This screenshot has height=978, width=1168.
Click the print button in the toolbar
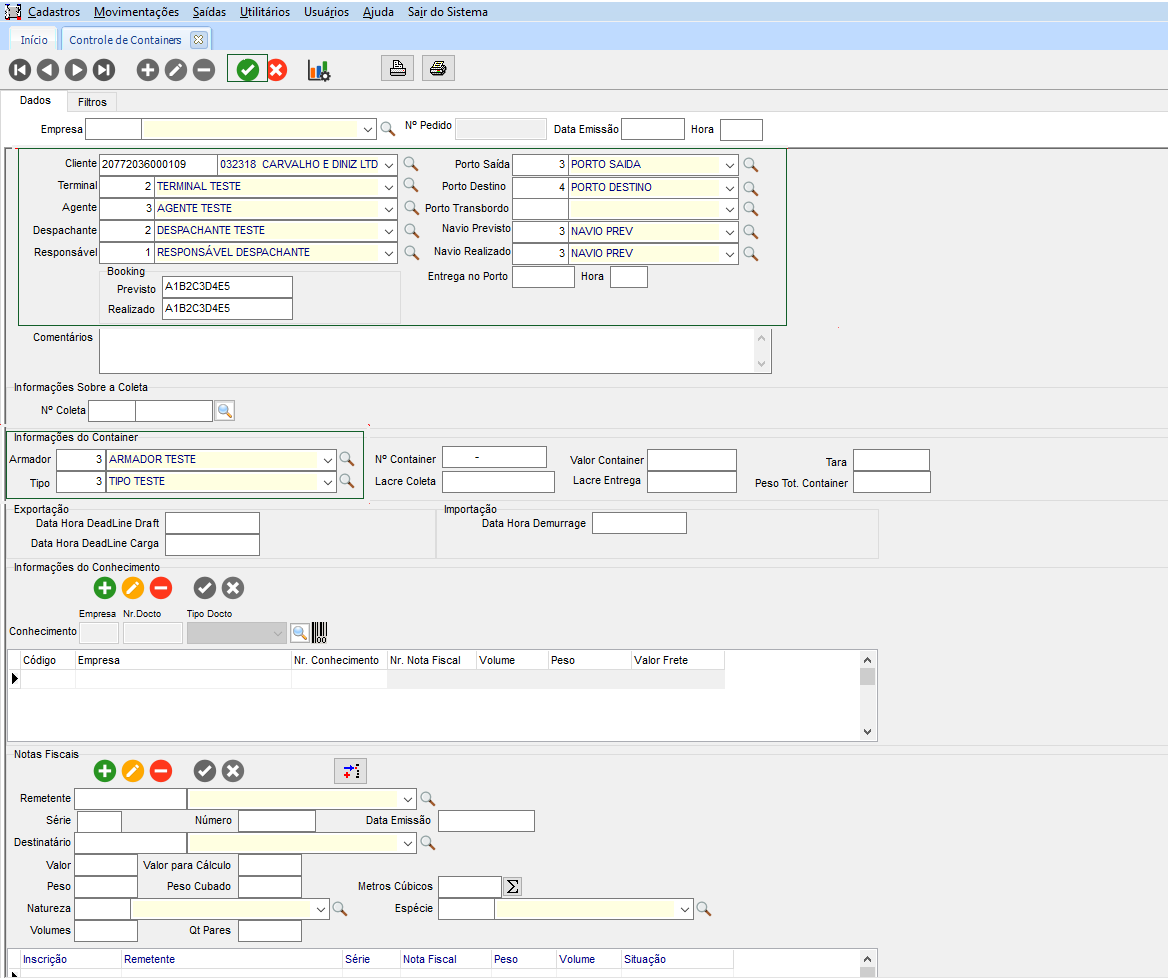click(397, 69)
